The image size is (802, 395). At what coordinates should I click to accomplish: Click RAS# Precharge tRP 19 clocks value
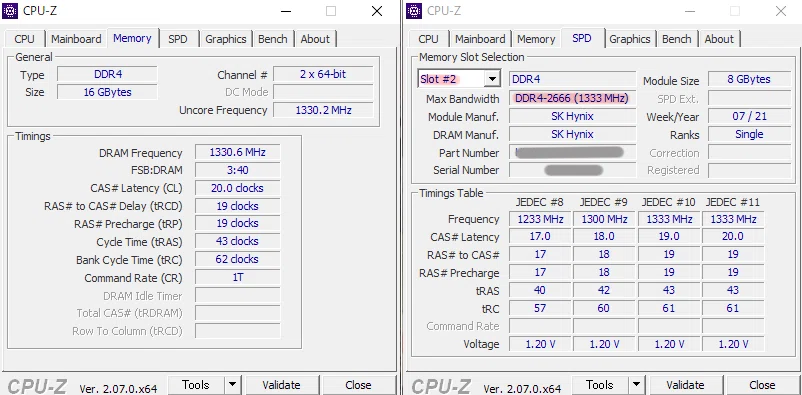(x=237, y=223)
